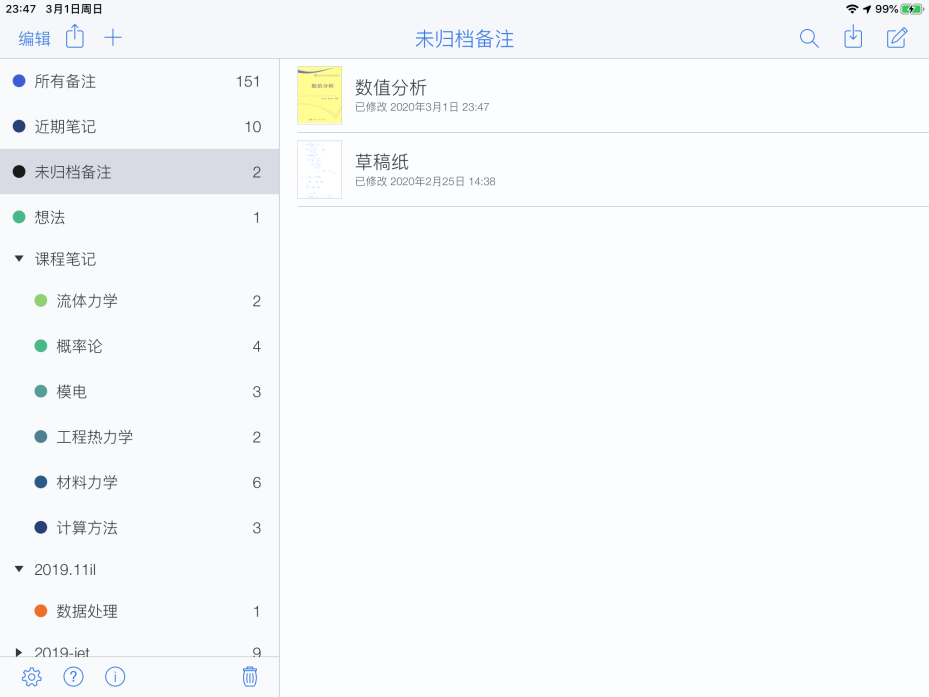Tap the 编辑 button
The width and height of the screenshot is (929, 697).
coord(35,38)
